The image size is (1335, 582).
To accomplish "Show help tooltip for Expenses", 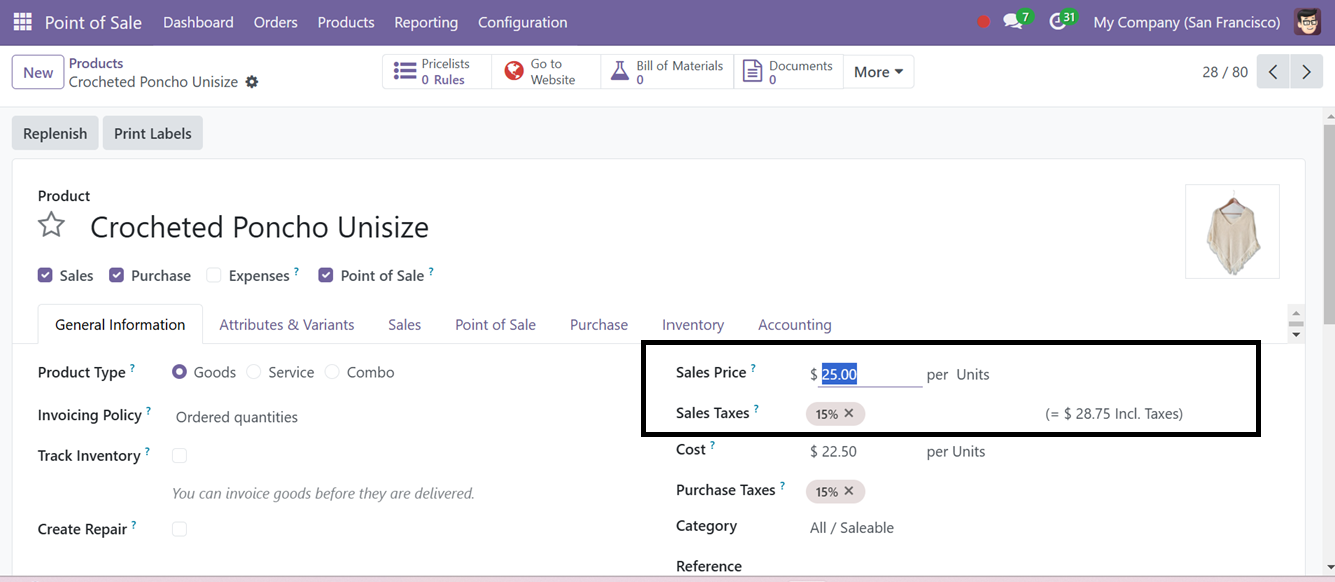I will click(297, 271).
